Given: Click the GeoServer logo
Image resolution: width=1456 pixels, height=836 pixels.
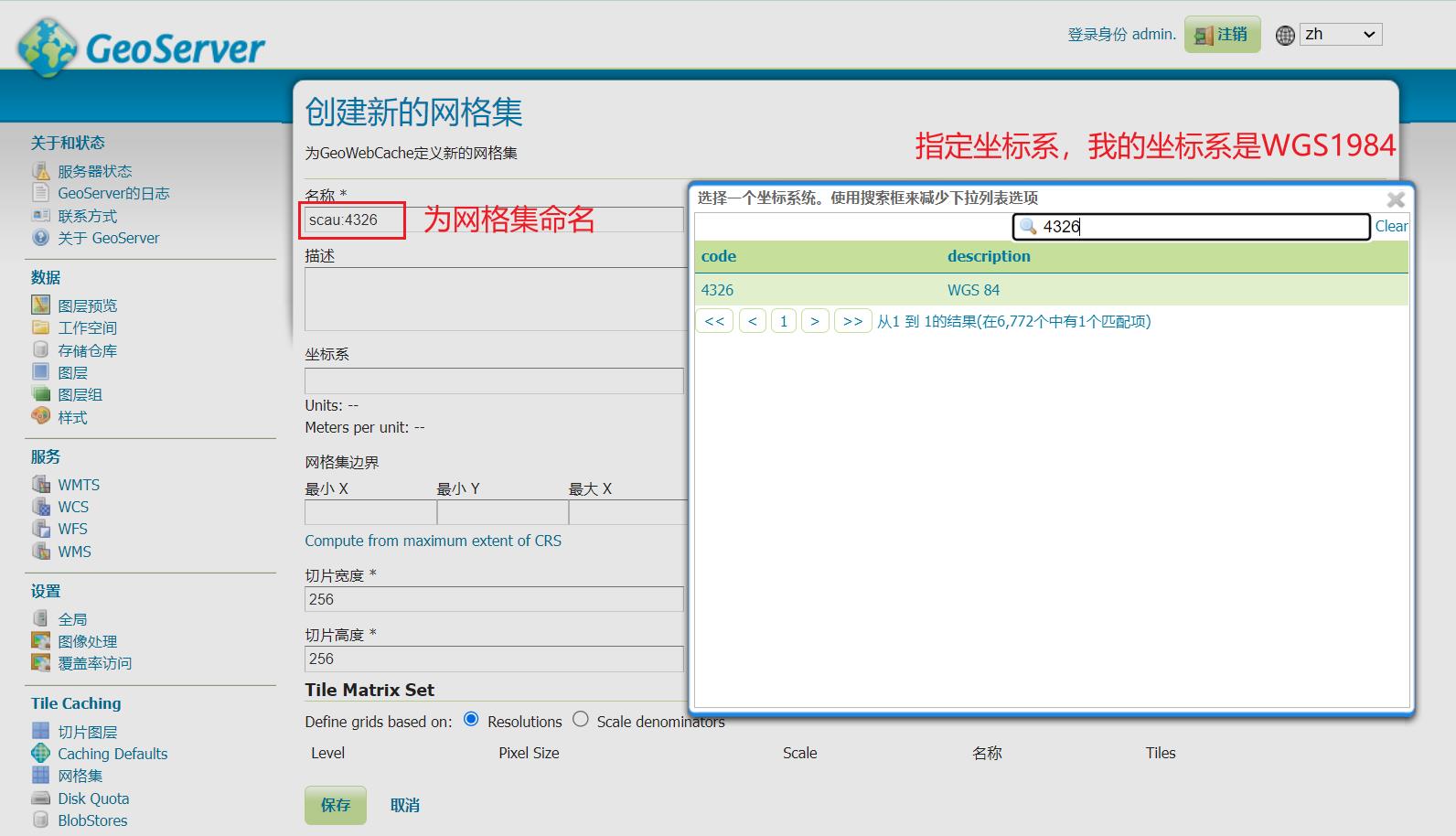Looking at the screenshot, I should point(142,47).
